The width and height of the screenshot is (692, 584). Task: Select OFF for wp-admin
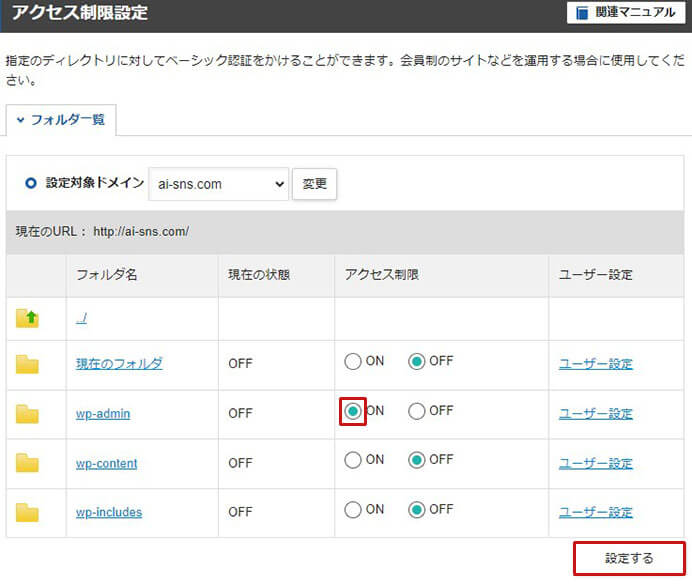click(416, 411)
